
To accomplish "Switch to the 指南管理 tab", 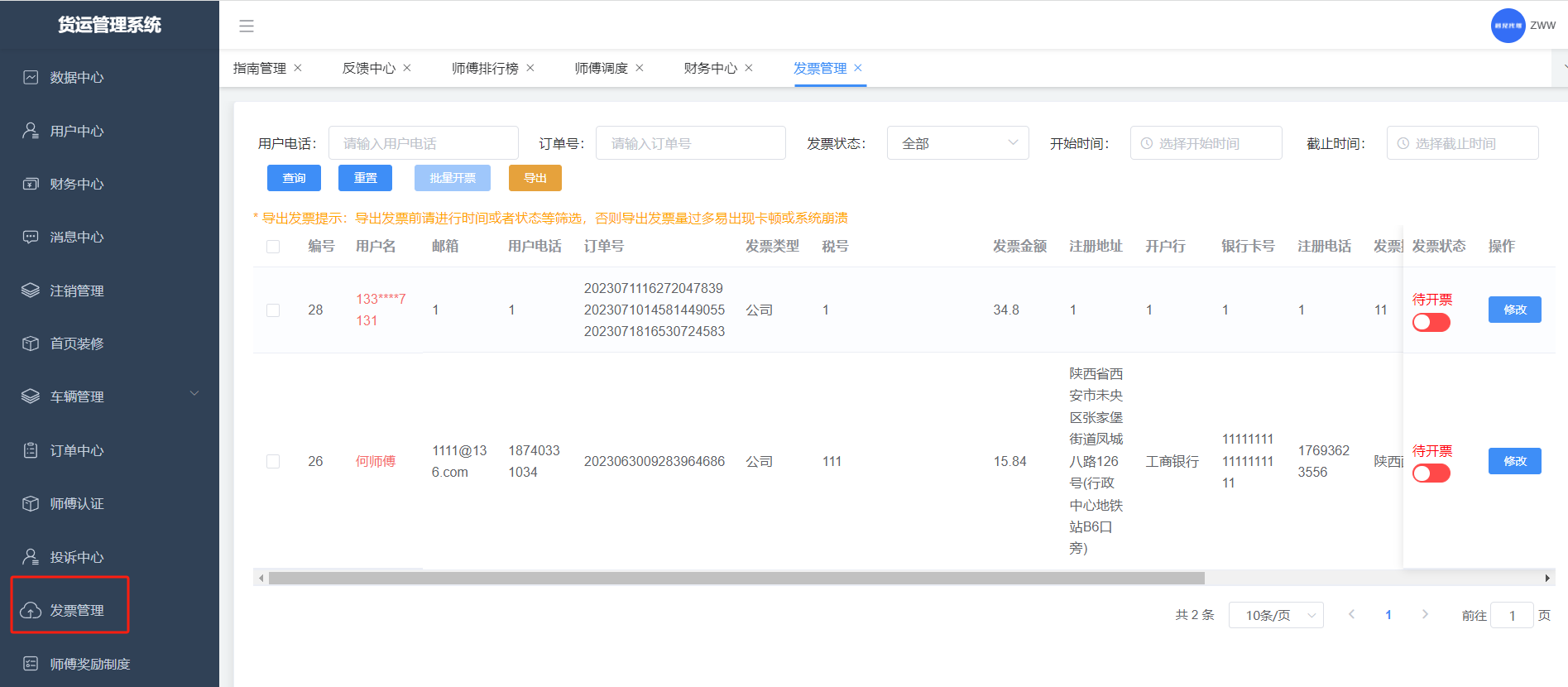I will coord(259,68).
